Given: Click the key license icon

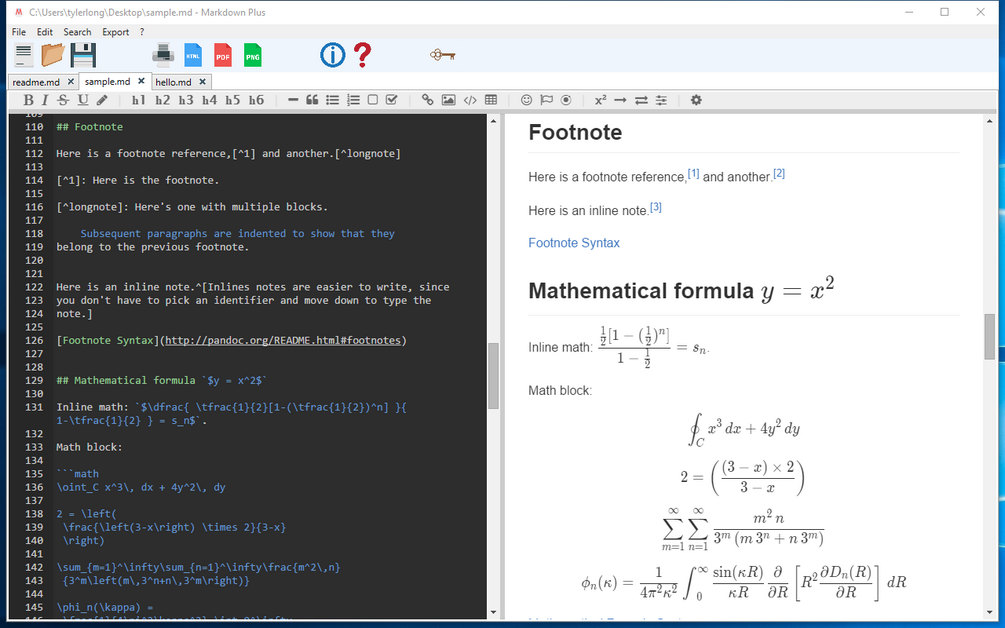Looking at the screenshot, I should 443,55.
